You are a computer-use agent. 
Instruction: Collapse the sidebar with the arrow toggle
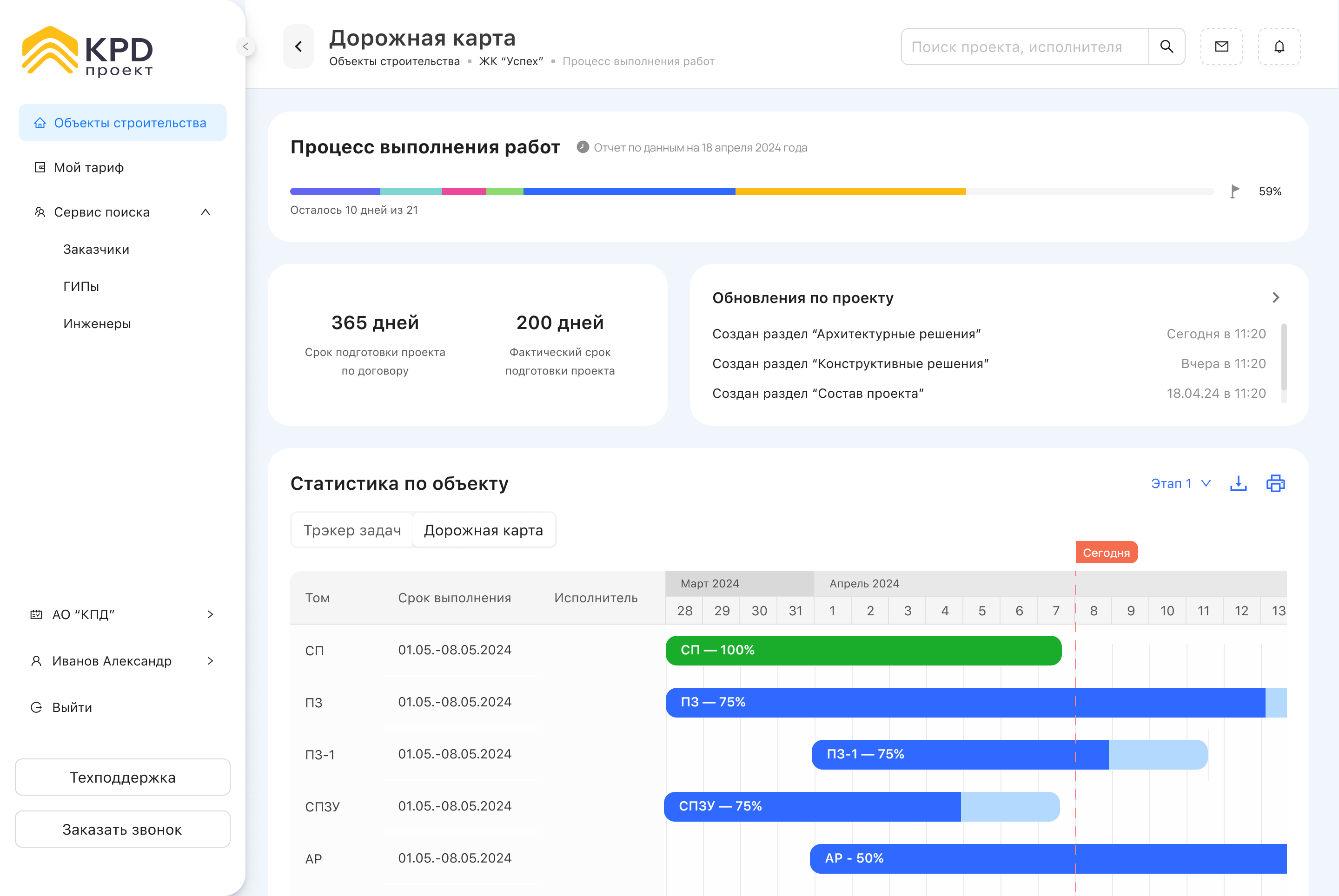[246, 46]
